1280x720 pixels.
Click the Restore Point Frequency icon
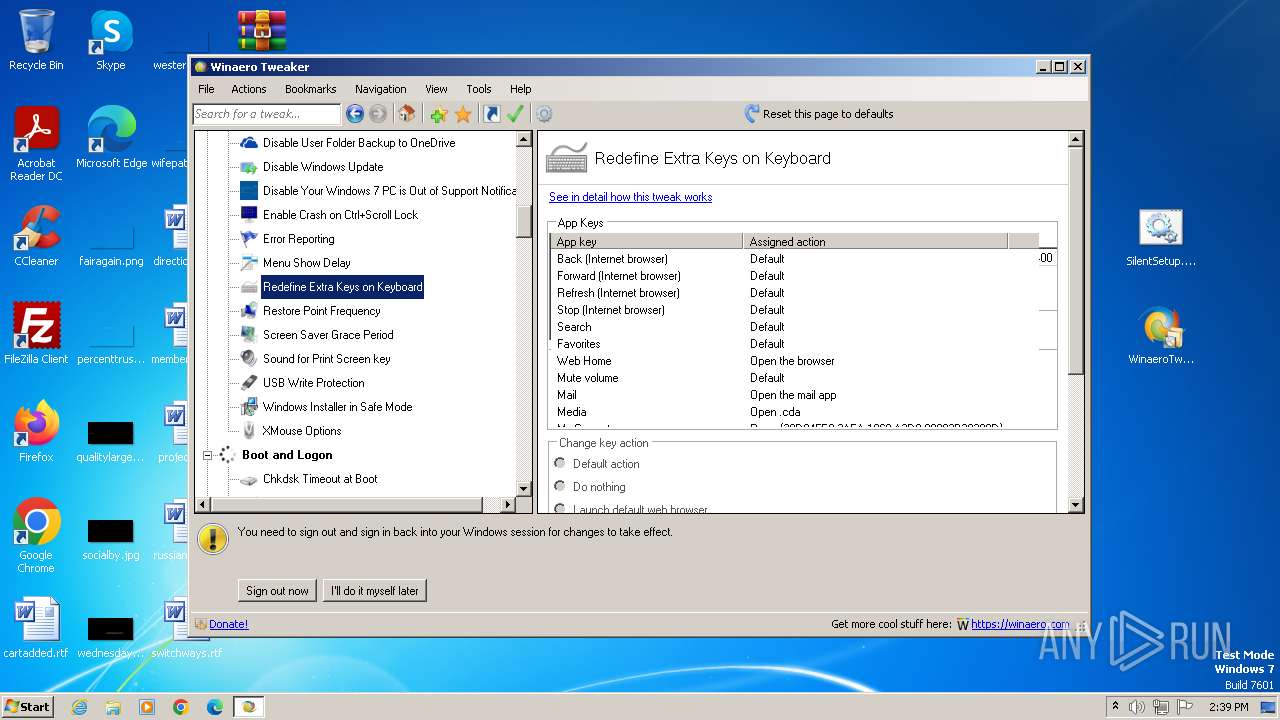pyautogui.click(x=249, y=311)
